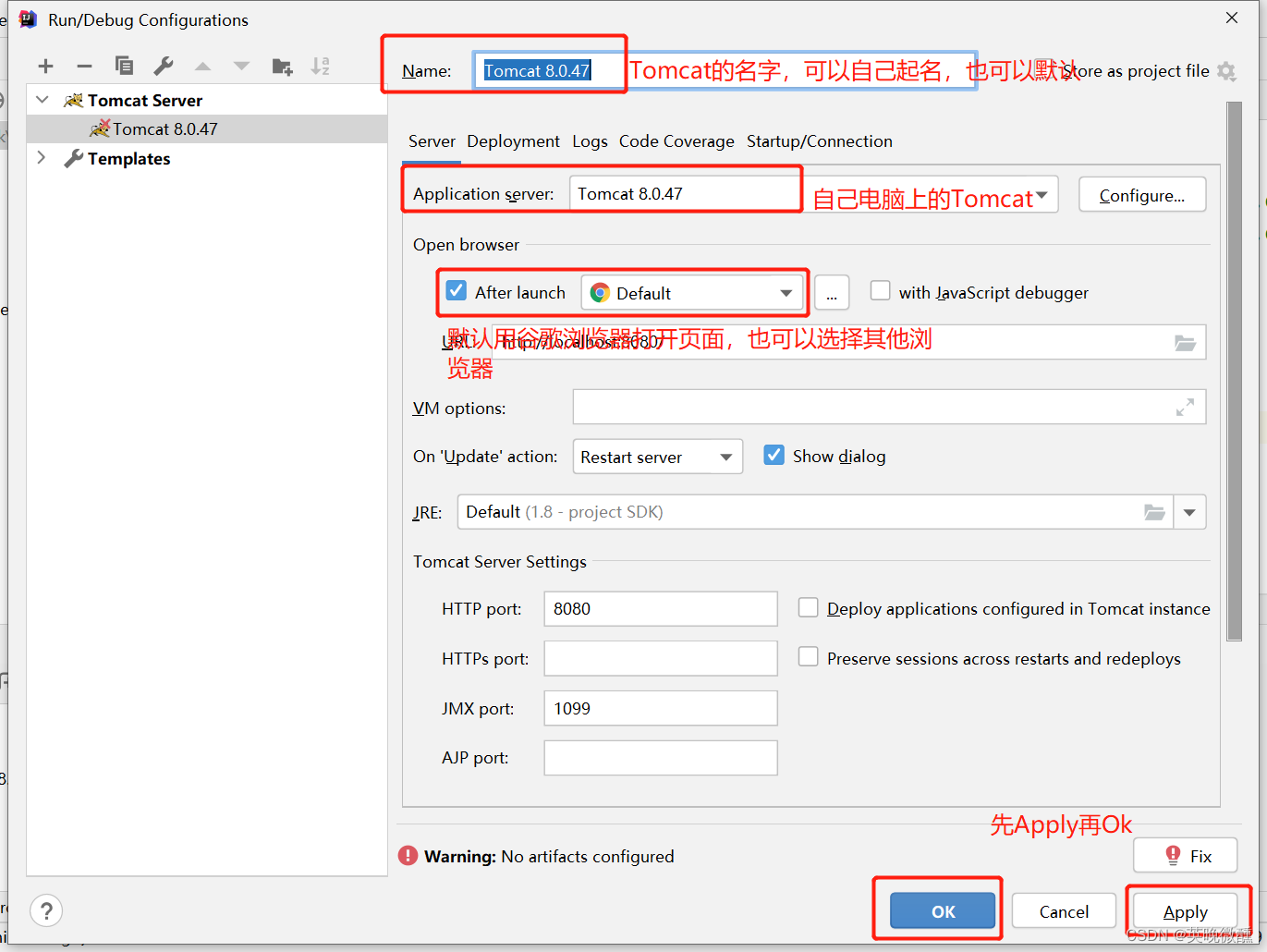Expand Templates tree node
Image resolution: width=1267 pixels, height=952 pixels.
(42, 158)
